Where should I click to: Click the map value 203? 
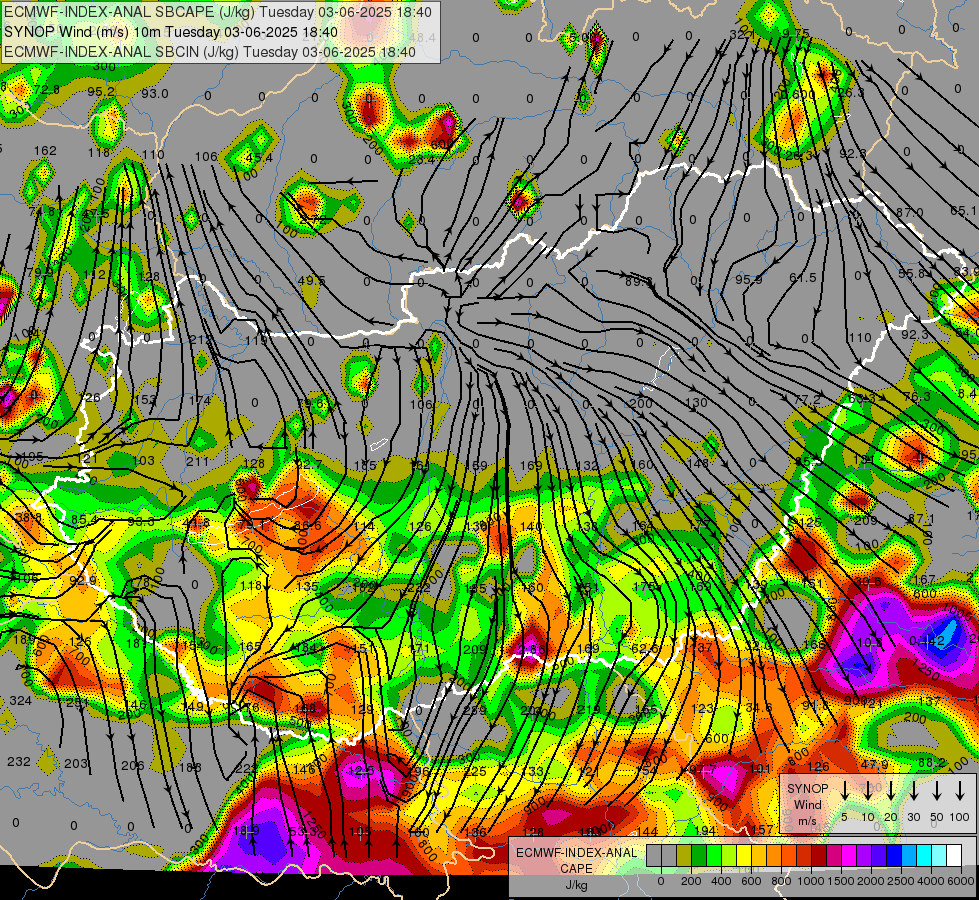click(76, 763)
